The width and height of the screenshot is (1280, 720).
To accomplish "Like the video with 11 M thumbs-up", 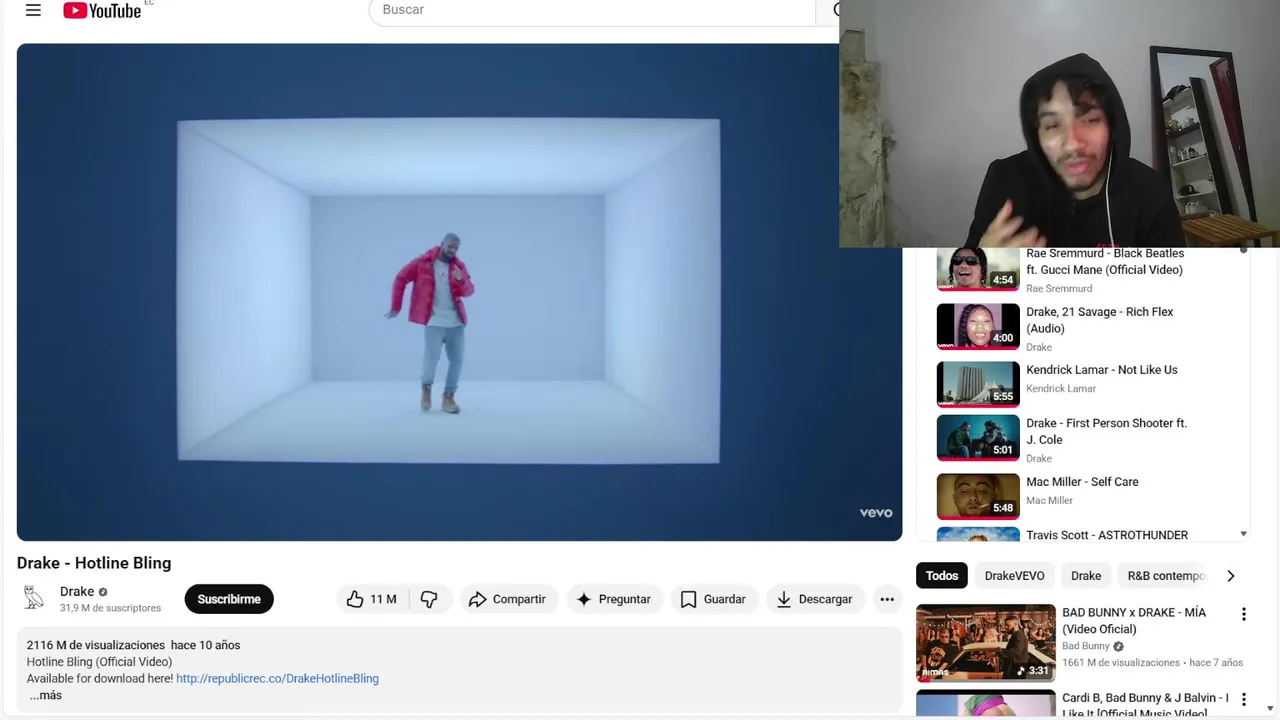I will click(371, 599).
